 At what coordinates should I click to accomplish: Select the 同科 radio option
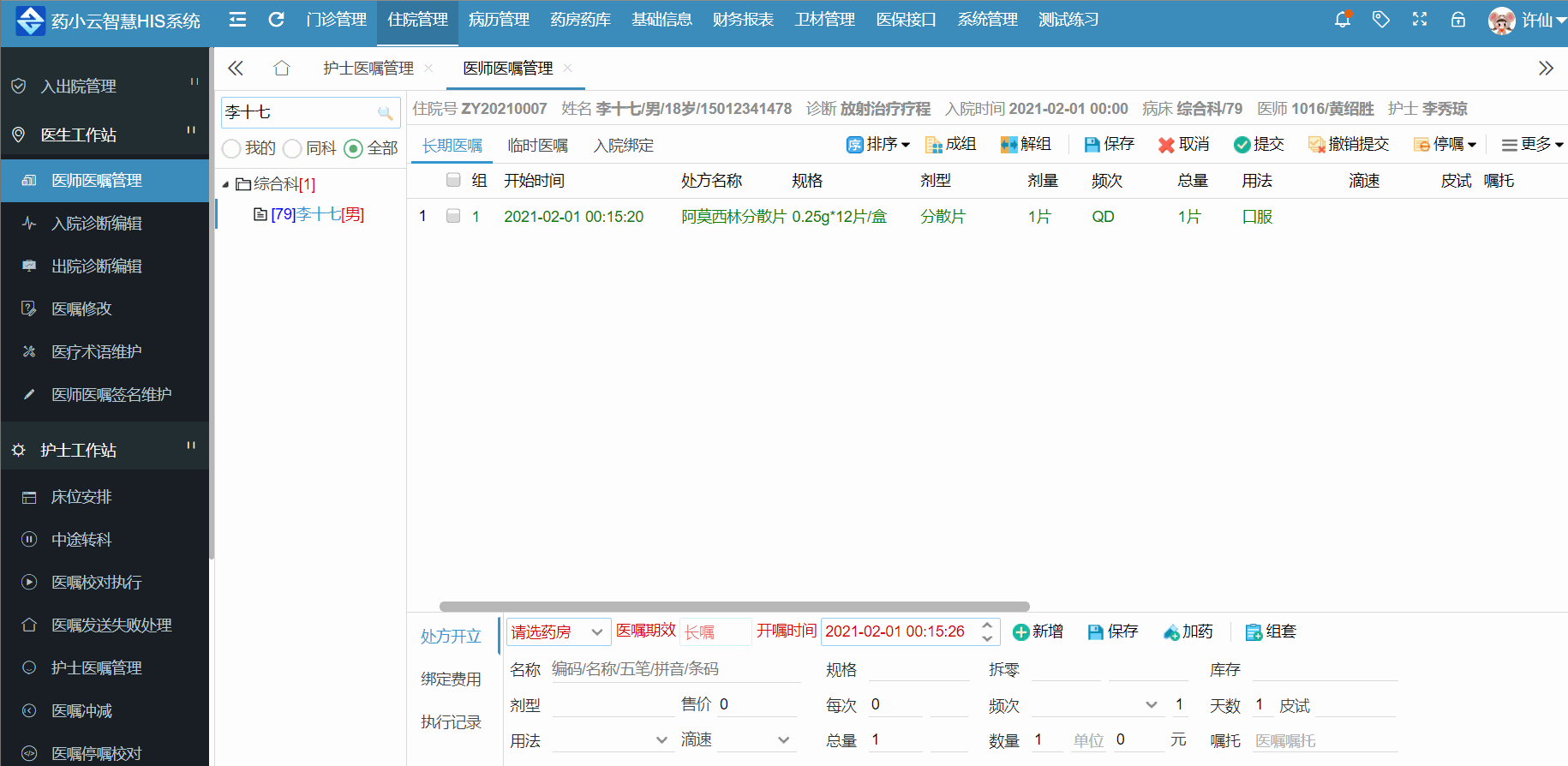(292, 149)
